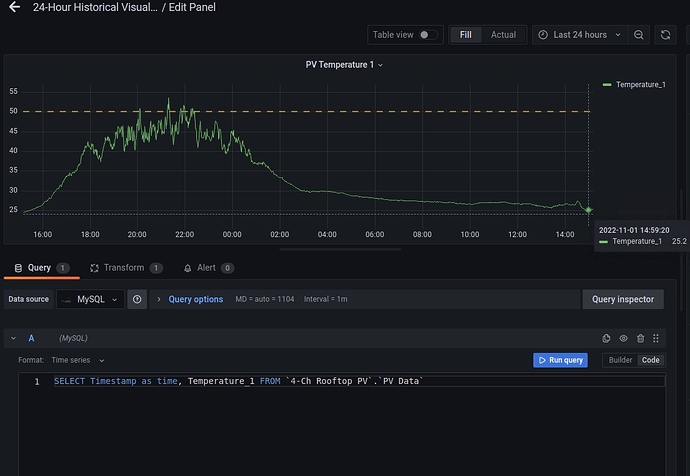The width and height of the screenshot is (690, 476).
Task: Click inside the SQL code editor line
Action: click(x=341, y=381)
